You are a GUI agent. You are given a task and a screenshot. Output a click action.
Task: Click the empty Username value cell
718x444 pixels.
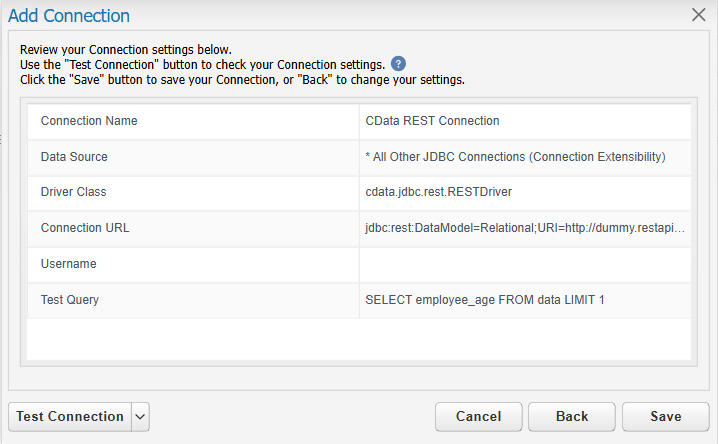click(x=525, y=265)
